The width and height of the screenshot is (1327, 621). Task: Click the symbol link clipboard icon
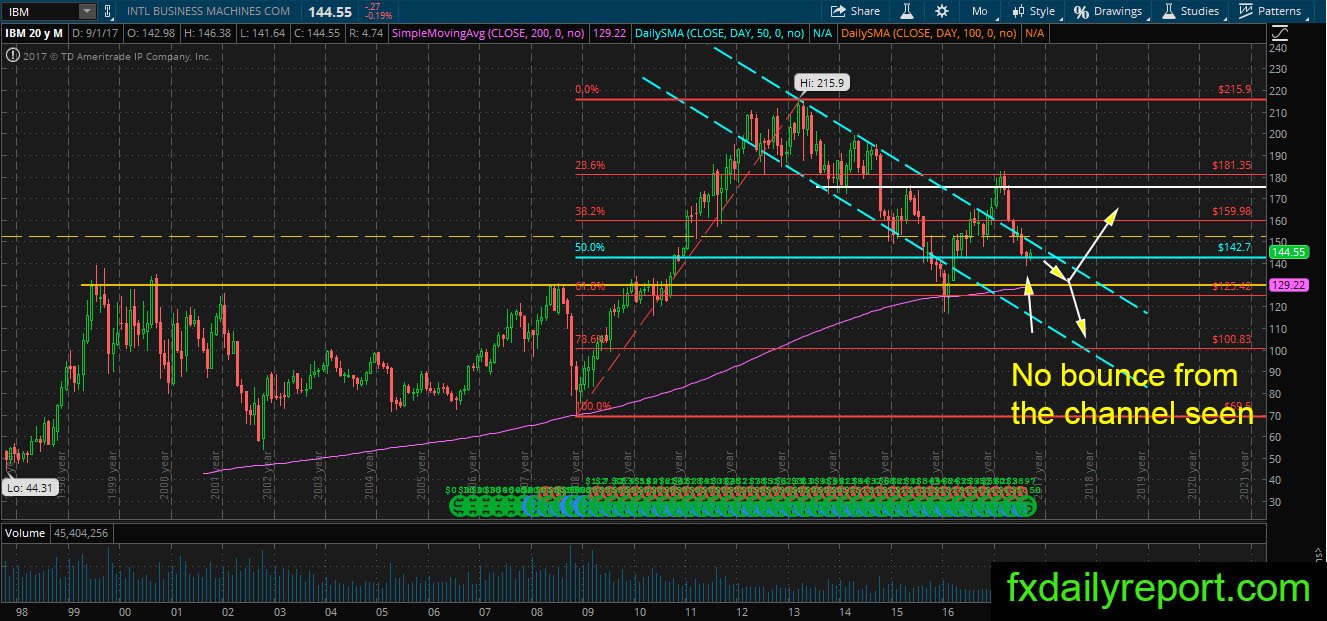pos(109,11)
